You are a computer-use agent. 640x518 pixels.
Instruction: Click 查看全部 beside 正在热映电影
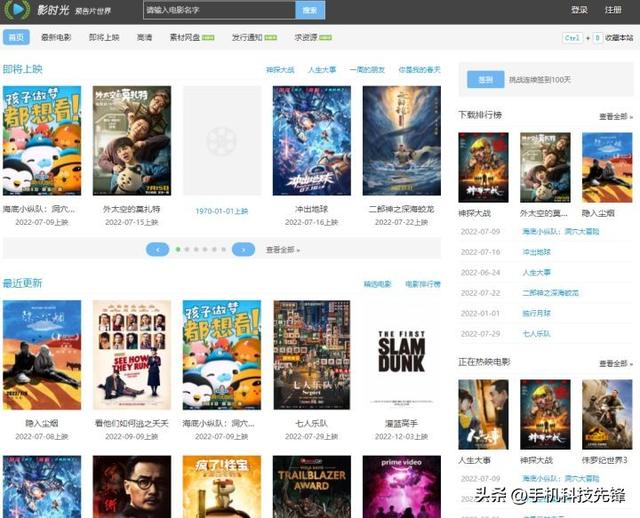point(616,364)
